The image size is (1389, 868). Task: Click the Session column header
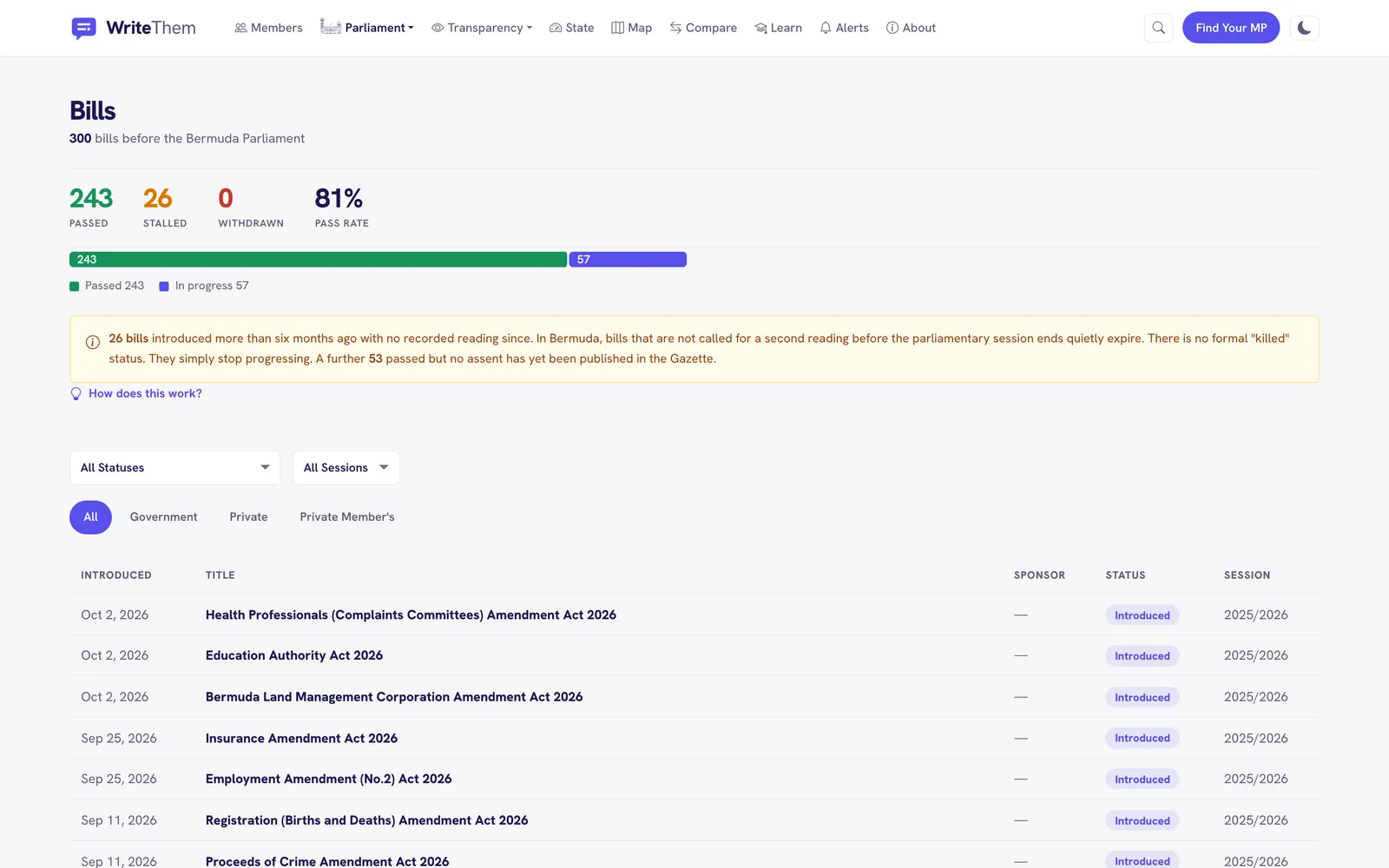[1247, 575]
